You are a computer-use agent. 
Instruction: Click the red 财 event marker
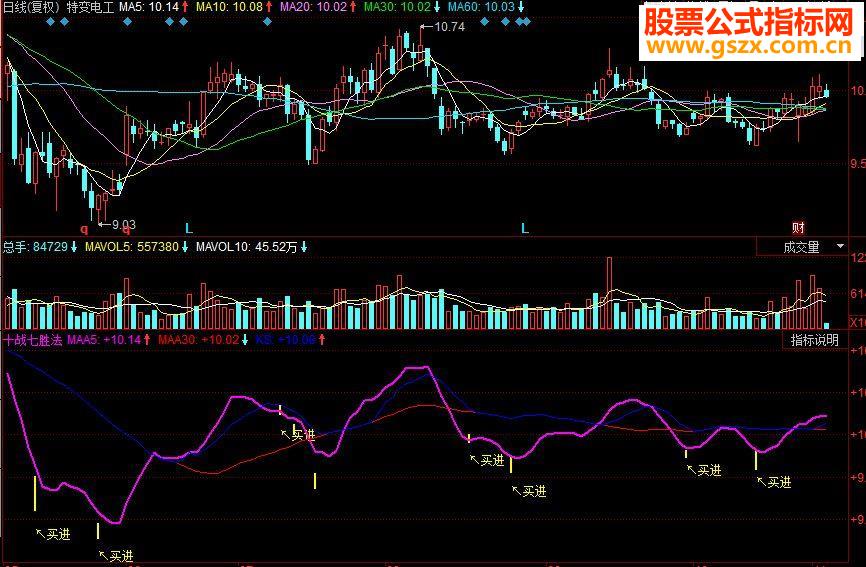coord(798,227)
